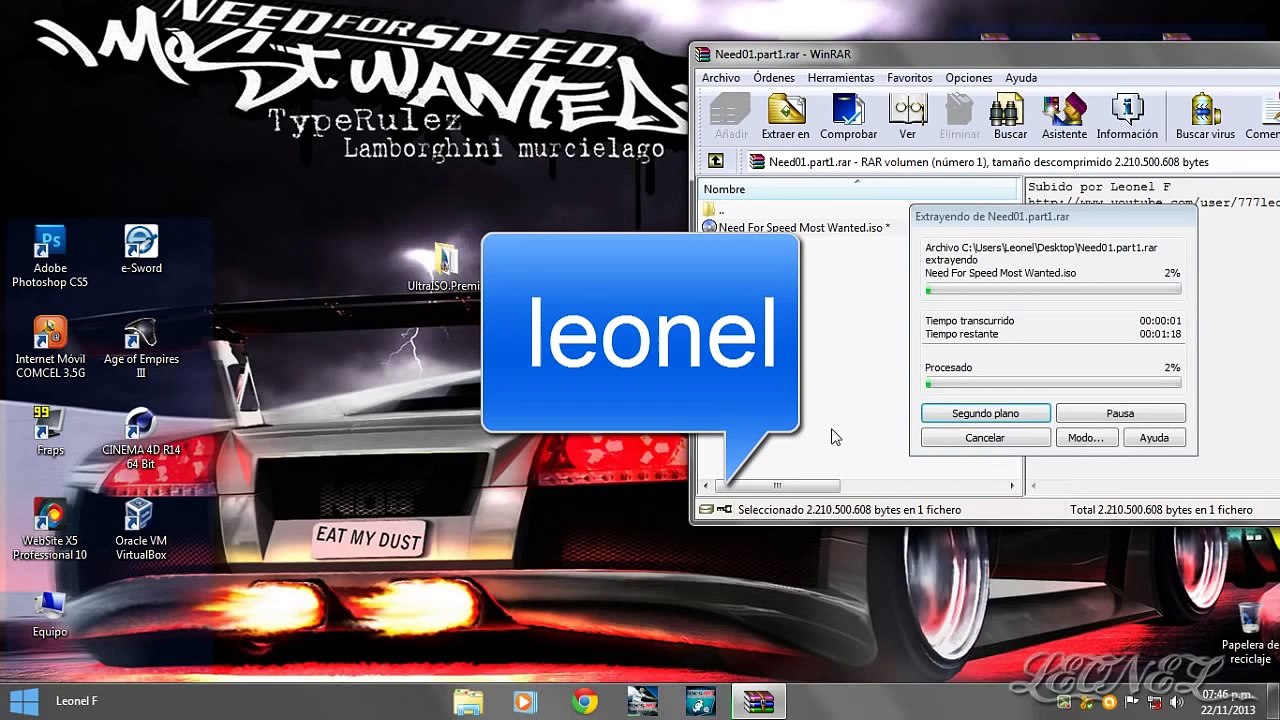This screenshot has height=720, width=1280.
Task: Open e-Sword desktop shortcut
Action: point(141,250)
